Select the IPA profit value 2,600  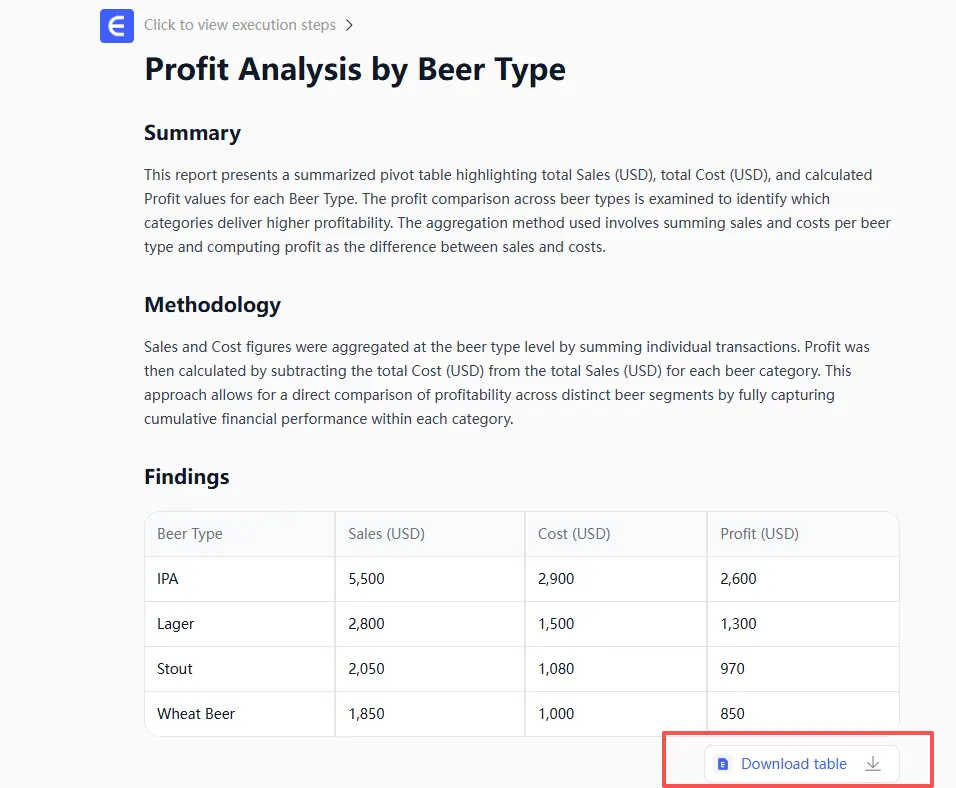click(739, 579)
